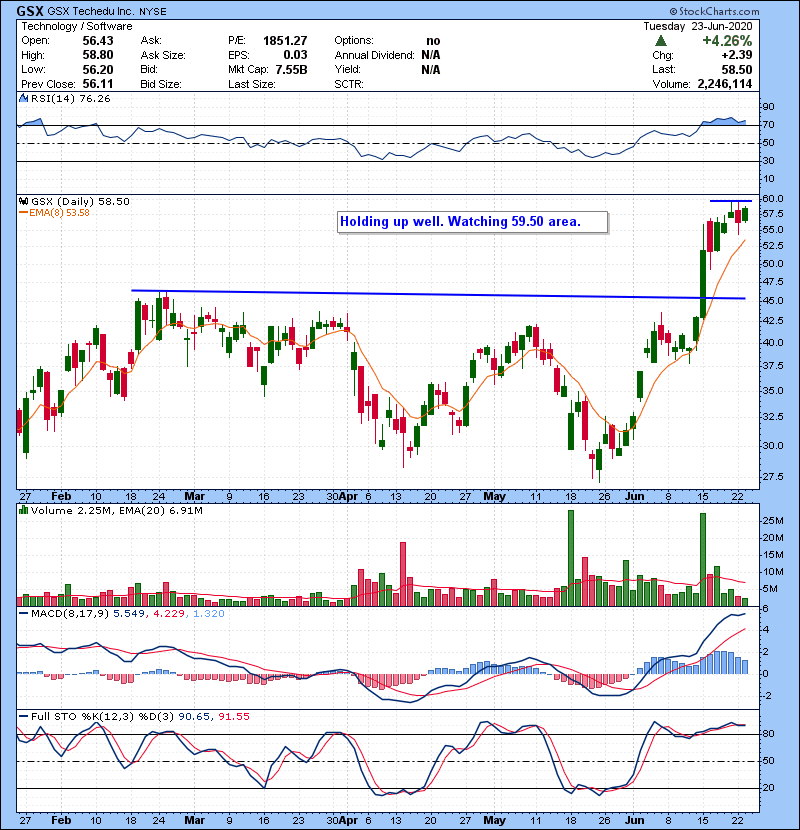
Task: Click the 25M volume axis label
Action: pos(772,520)
